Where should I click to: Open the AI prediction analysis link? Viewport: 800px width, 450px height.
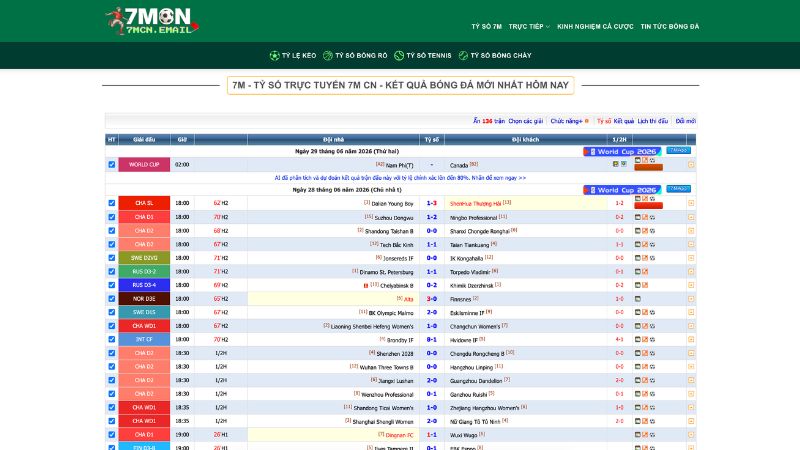400,178
